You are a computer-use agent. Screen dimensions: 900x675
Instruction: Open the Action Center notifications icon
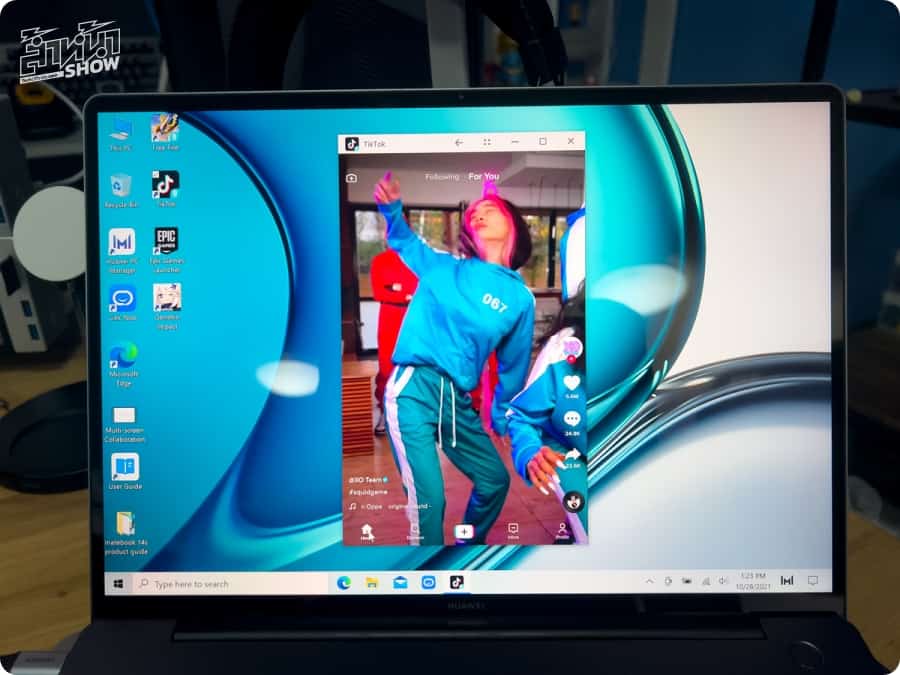click(813, 581)
